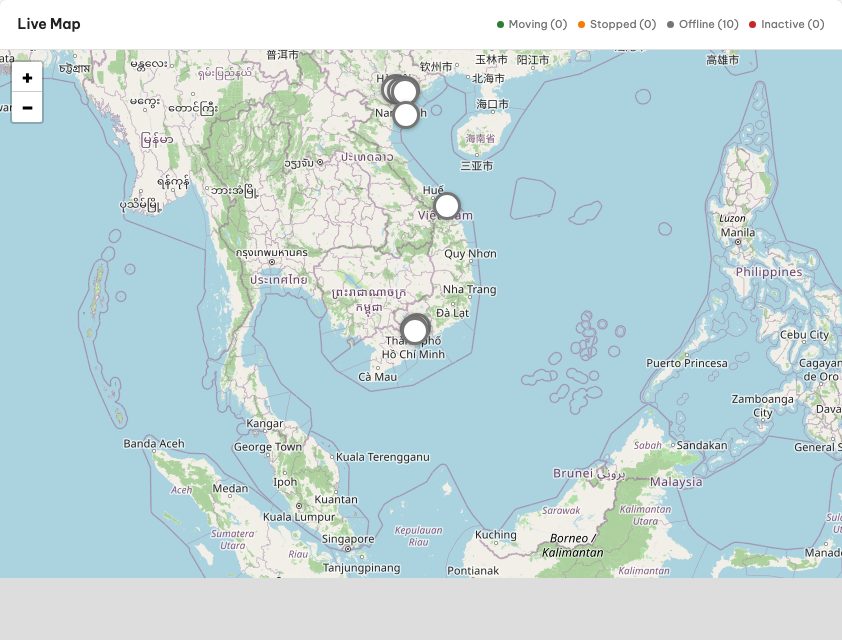This screenshot has height=640, width=842.
Task: Click the Cà Mau map label
Action: pos(378,377)
